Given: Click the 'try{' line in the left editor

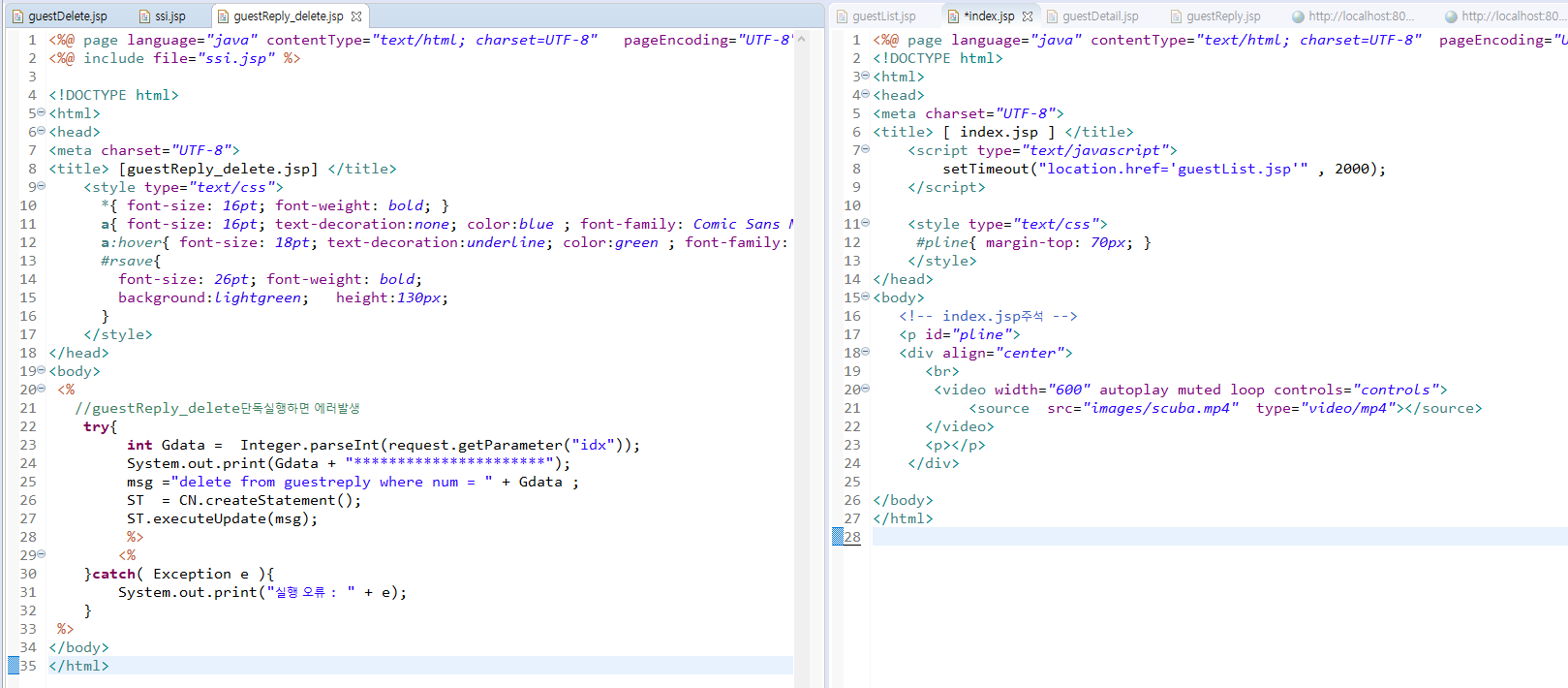Looking at the screenshot, I should (x=100, y=426).
